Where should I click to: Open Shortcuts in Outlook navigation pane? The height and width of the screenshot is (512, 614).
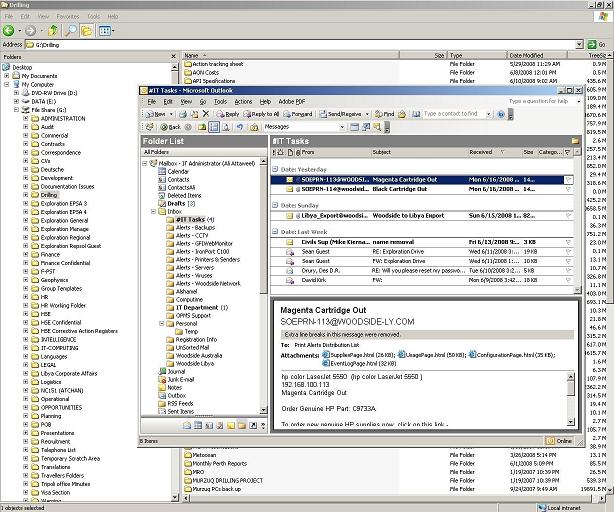253,425
